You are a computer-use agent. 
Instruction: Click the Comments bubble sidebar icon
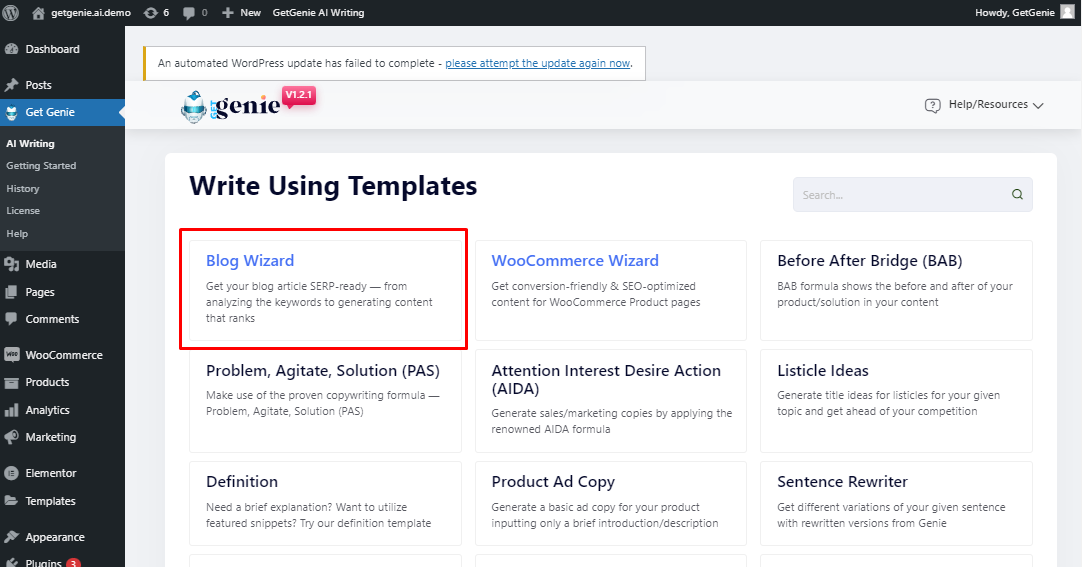[11, 319]
